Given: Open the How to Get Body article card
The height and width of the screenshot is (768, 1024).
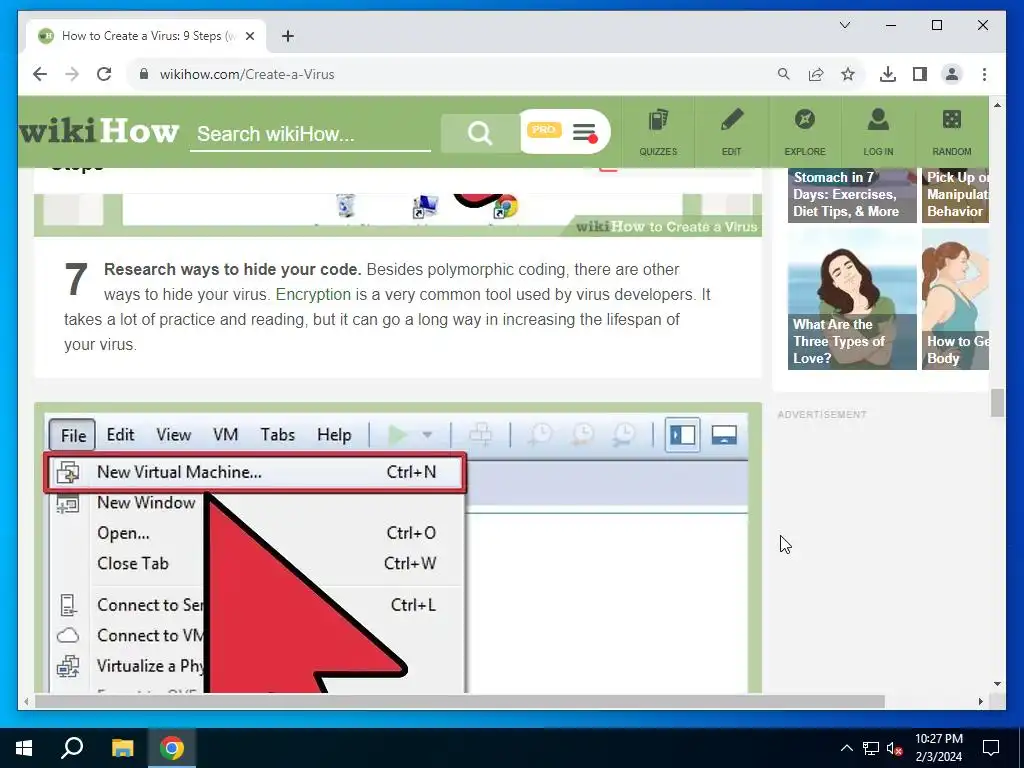Looking at the screenshot, I should tap(955, 299).
